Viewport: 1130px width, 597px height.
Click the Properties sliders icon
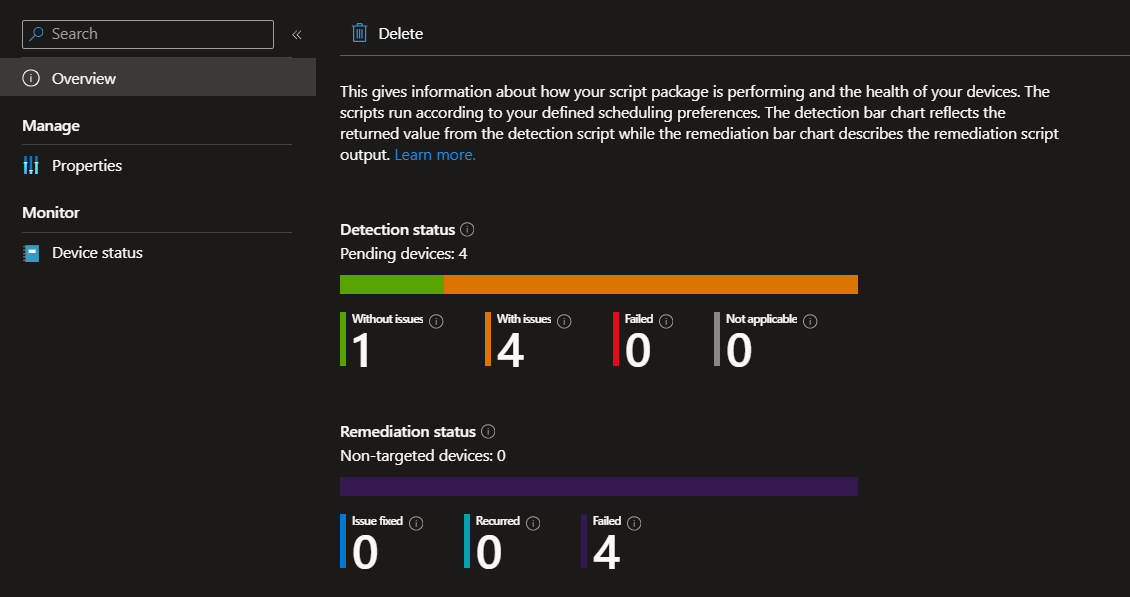(x=31, y=166)
